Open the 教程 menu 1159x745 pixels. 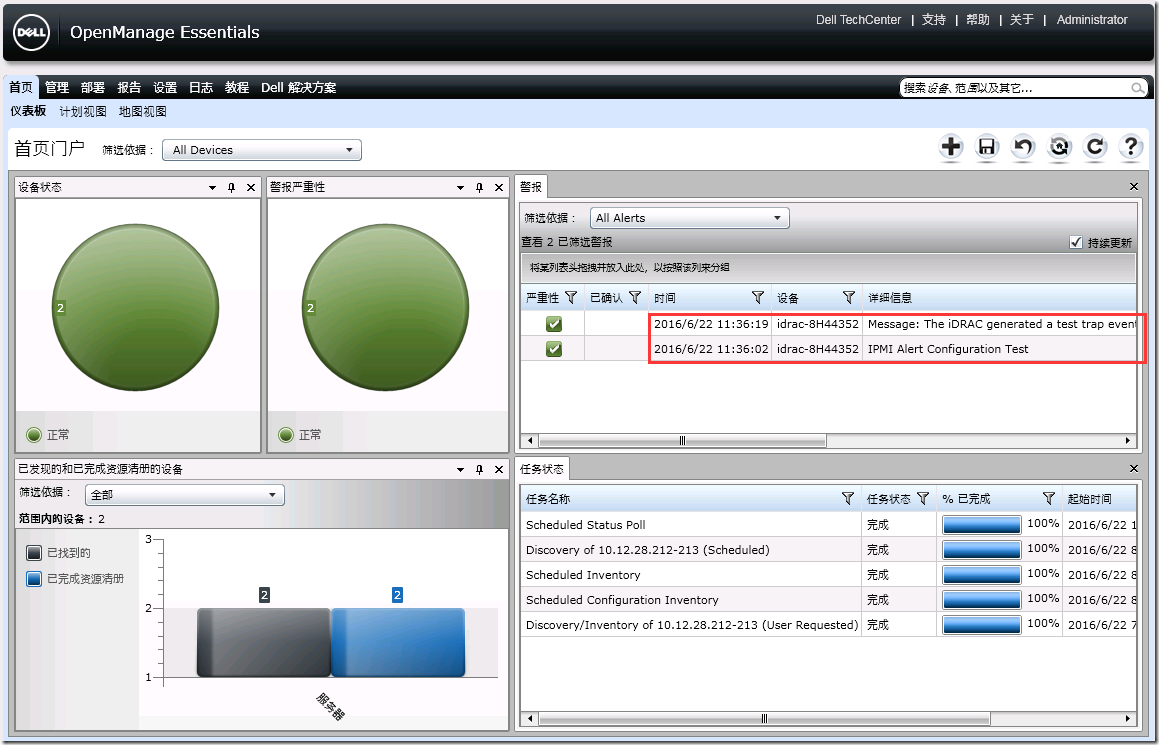[x=237, y=87]
